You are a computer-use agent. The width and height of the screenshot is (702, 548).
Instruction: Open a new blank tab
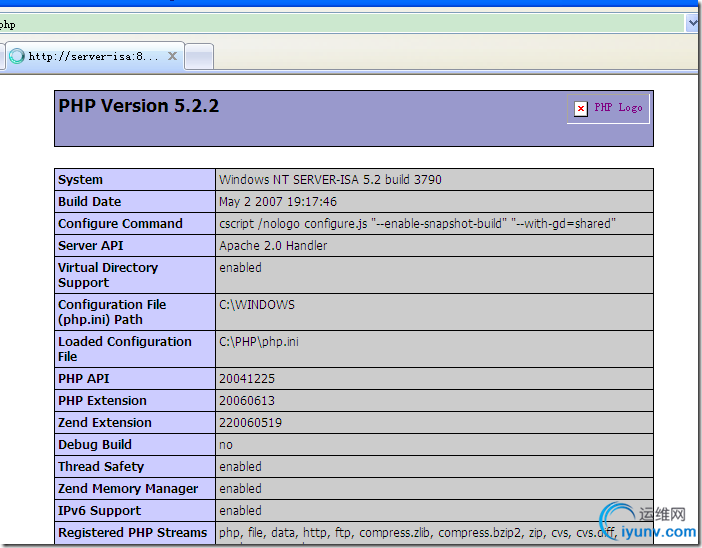coord(199,57)
